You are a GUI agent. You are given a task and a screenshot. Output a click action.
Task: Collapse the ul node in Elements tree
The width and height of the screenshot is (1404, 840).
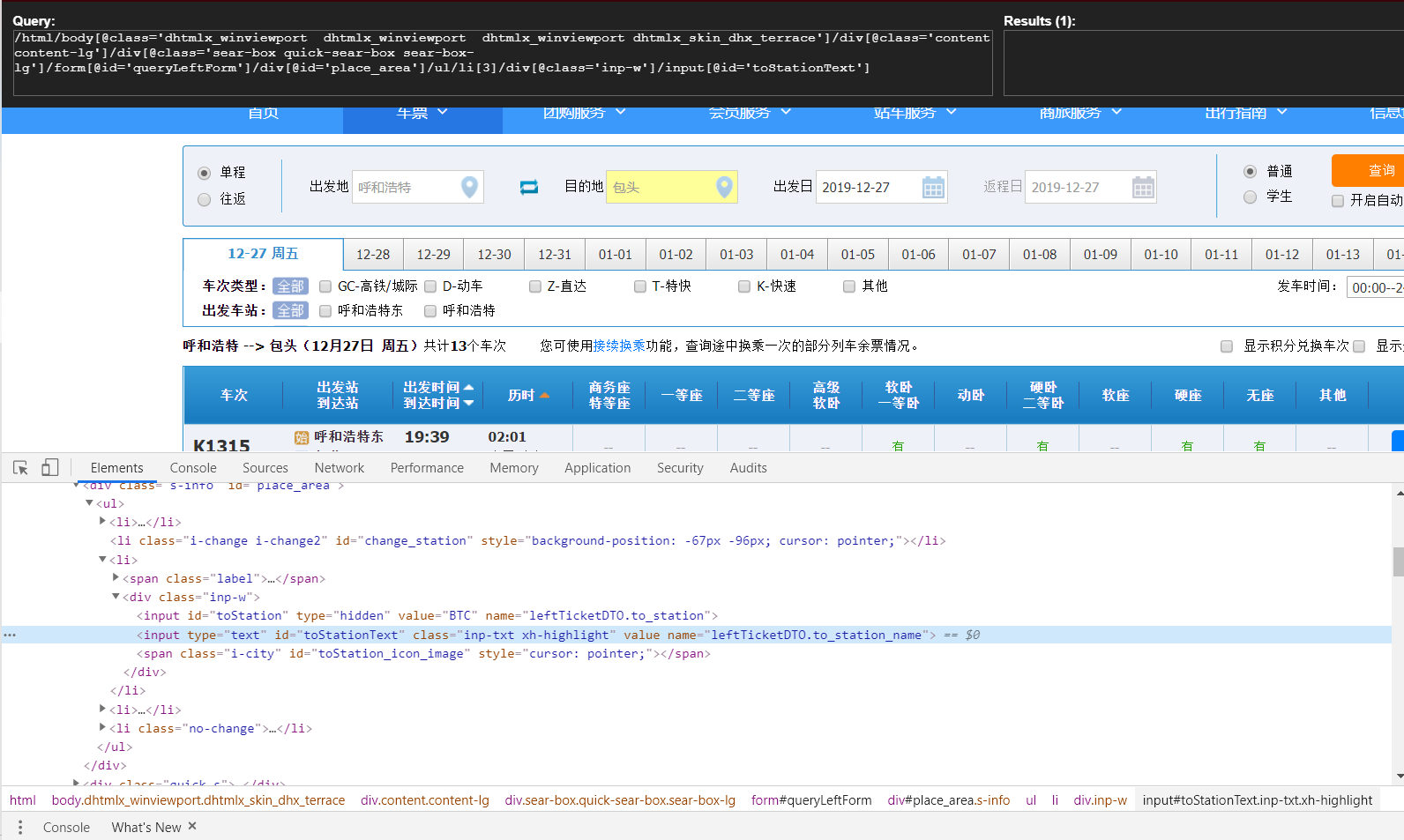pos(89,503)
